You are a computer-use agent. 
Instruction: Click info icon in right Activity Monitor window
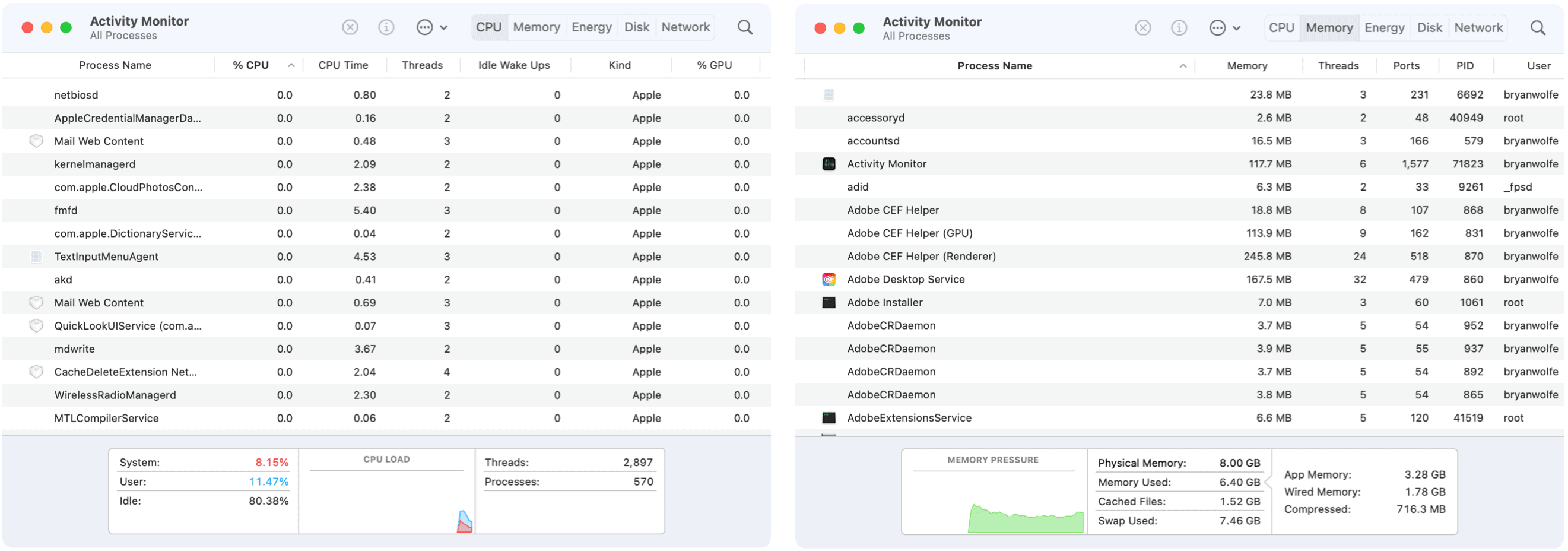click(1179, 28)
